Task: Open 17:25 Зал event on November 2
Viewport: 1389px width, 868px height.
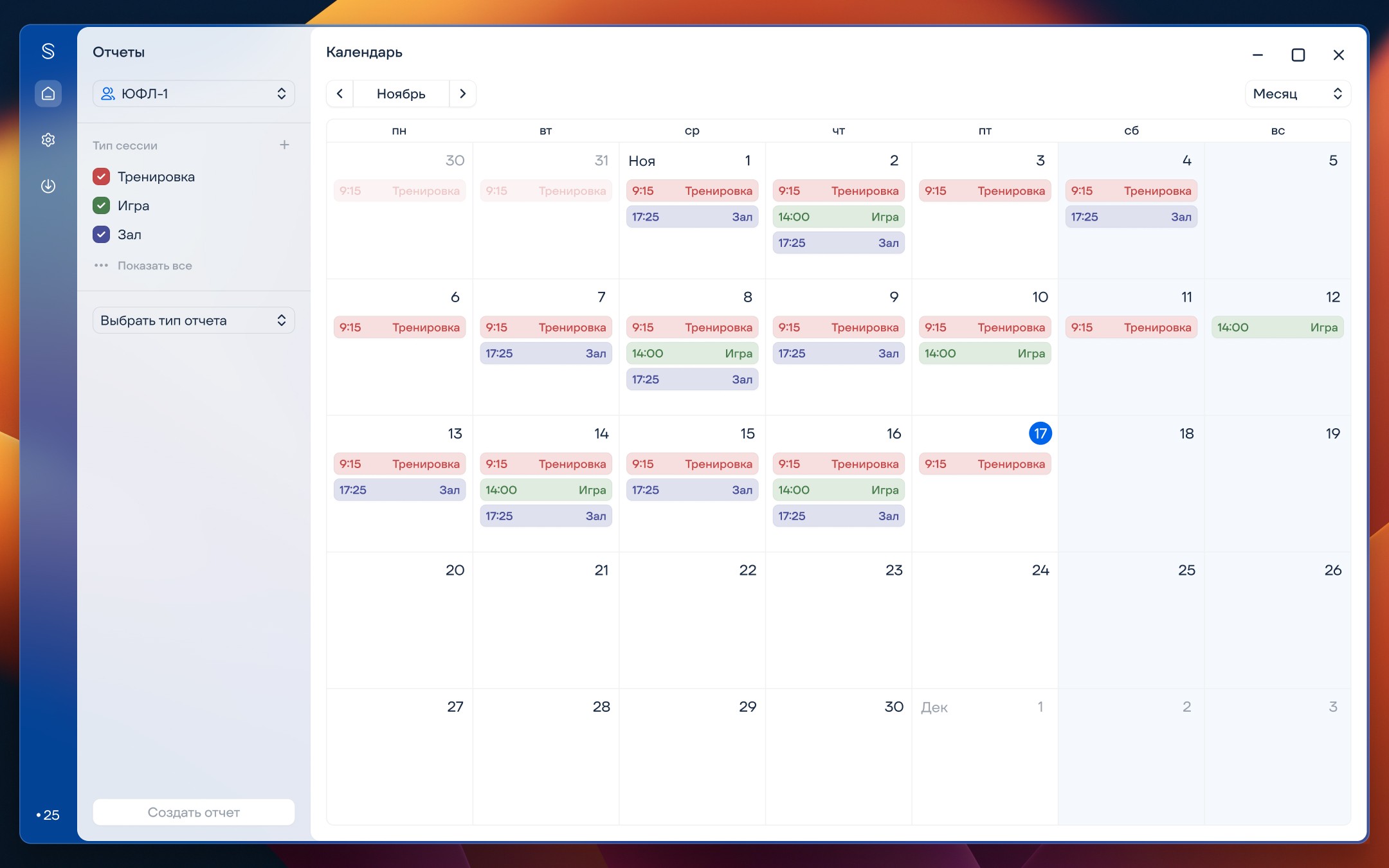Action: 839,243
